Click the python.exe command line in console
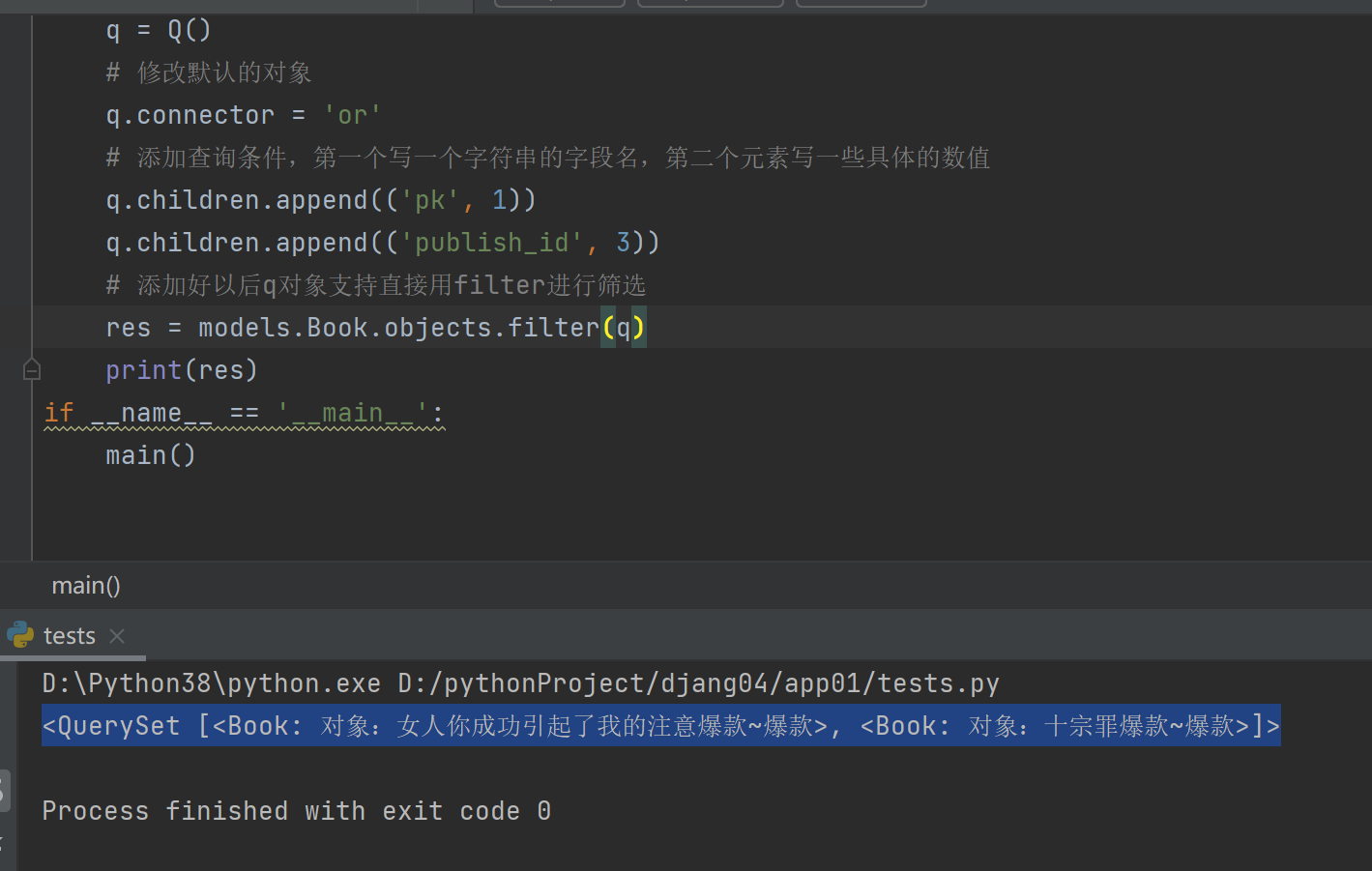 point(520,683)
